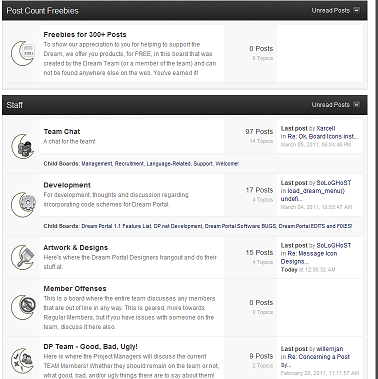Click the Freebies for 300+ Posts board icon
This screenshot has height=379, width=378.
(23, 53)
